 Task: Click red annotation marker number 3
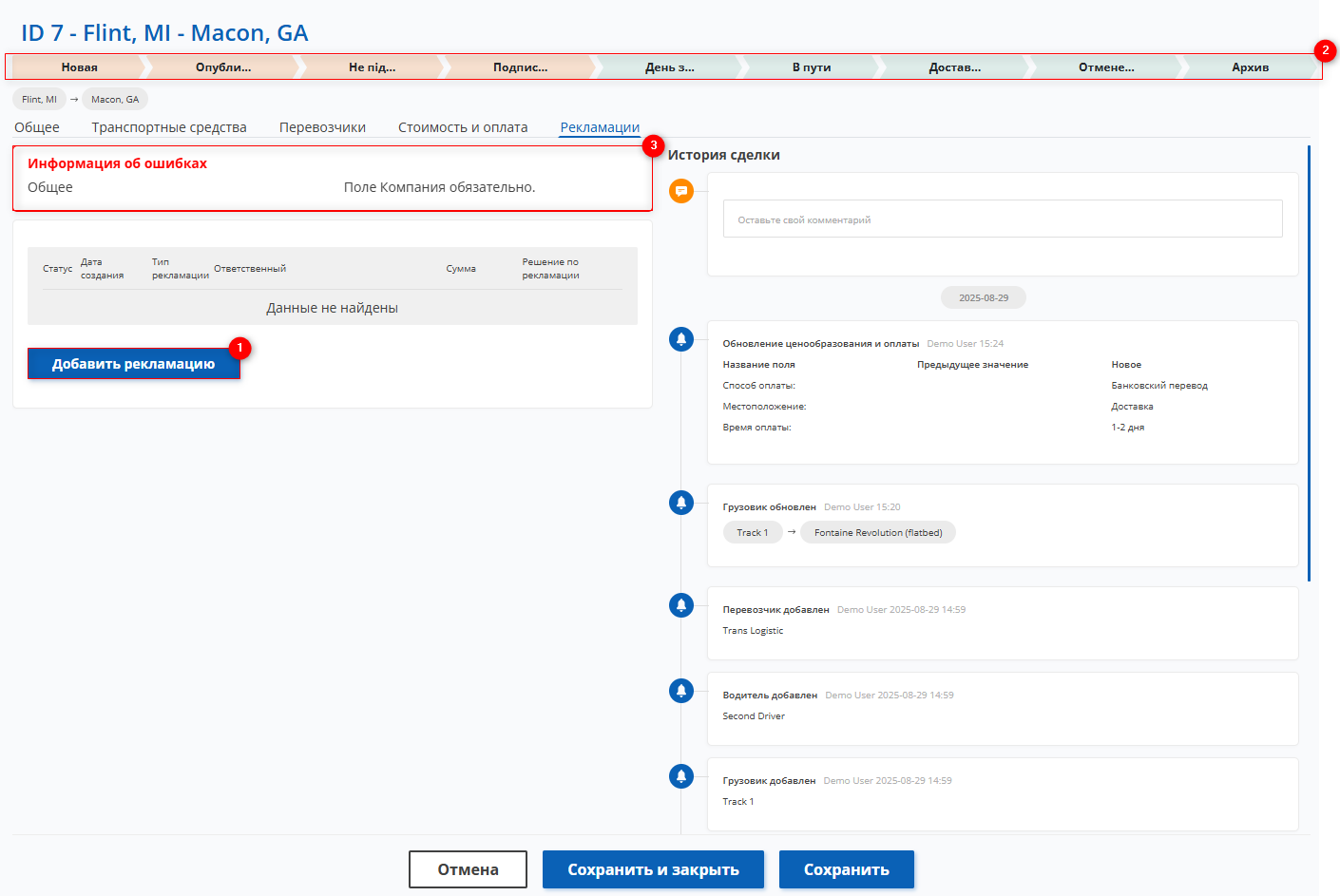tap(653, 145)
